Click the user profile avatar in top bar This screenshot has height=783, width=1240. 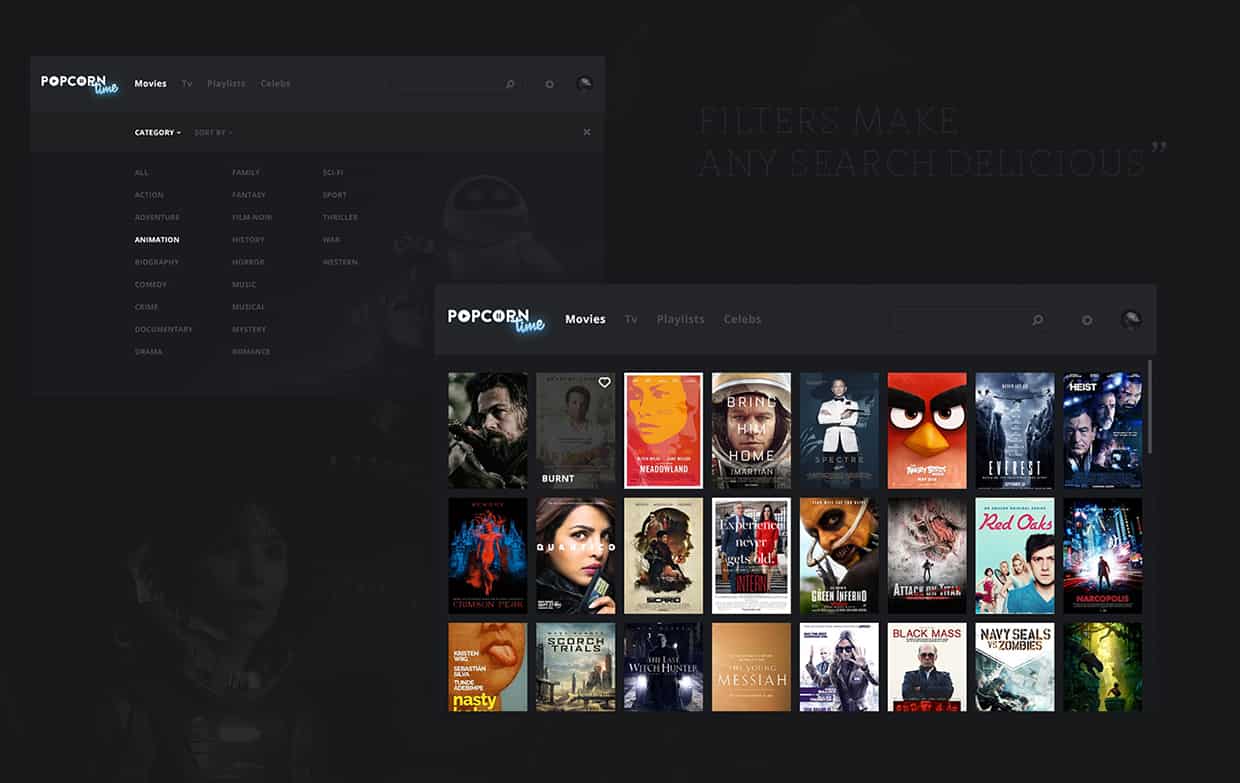click(x=584, y=84)
